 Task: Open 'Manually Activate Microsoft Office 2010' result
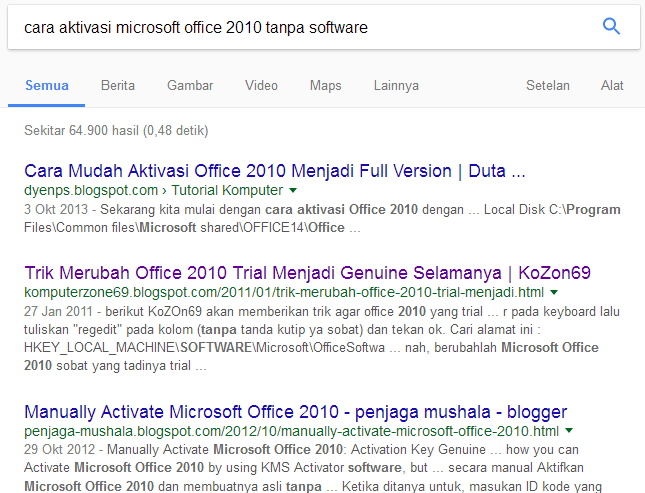[295, 412]
